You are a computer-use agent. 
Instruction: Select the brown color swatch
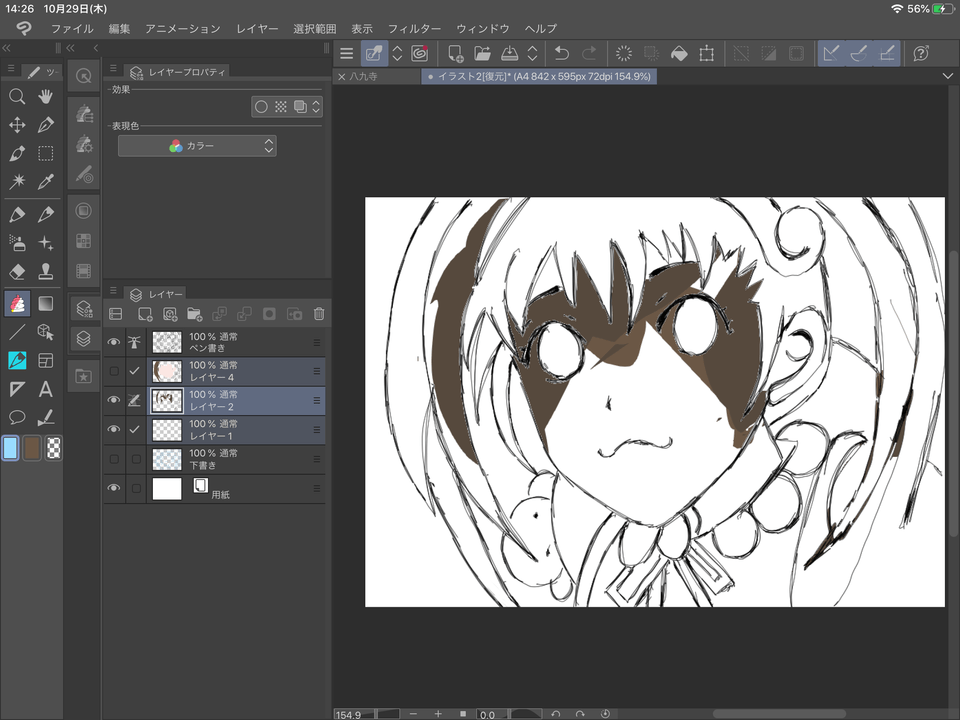(31, 448)
